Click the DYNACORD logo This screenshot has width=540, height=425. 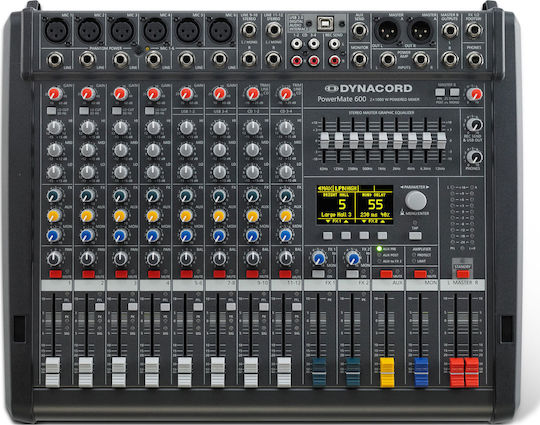pyautogui.click(x=368, y=89)
